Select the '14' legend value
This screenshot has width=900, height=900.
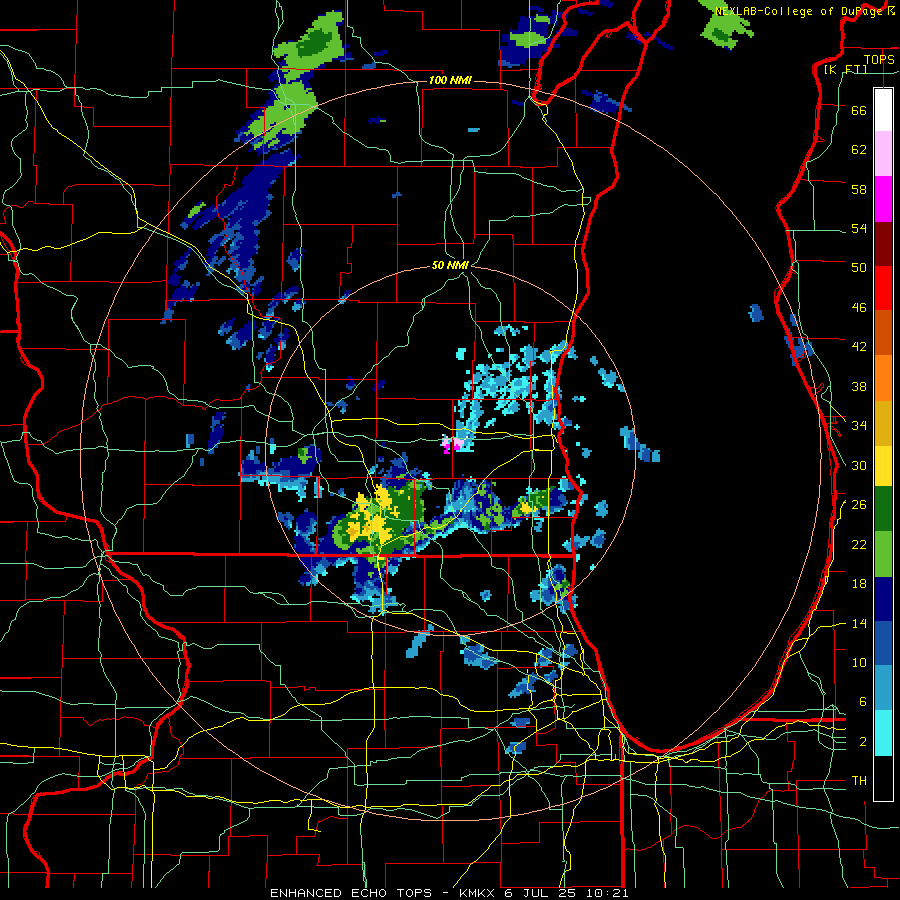pyautogui.click(x=859, y=623)
